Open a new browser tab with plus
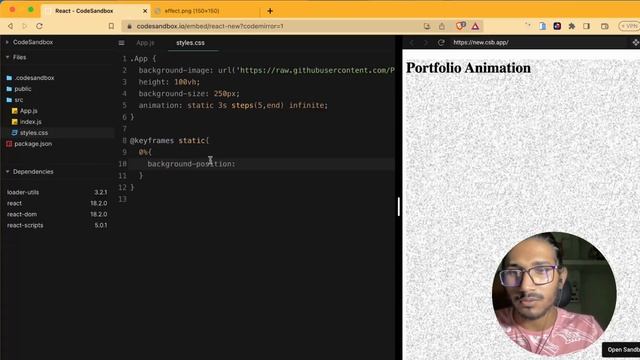This screenshot has width=640, height=360. 270,11
